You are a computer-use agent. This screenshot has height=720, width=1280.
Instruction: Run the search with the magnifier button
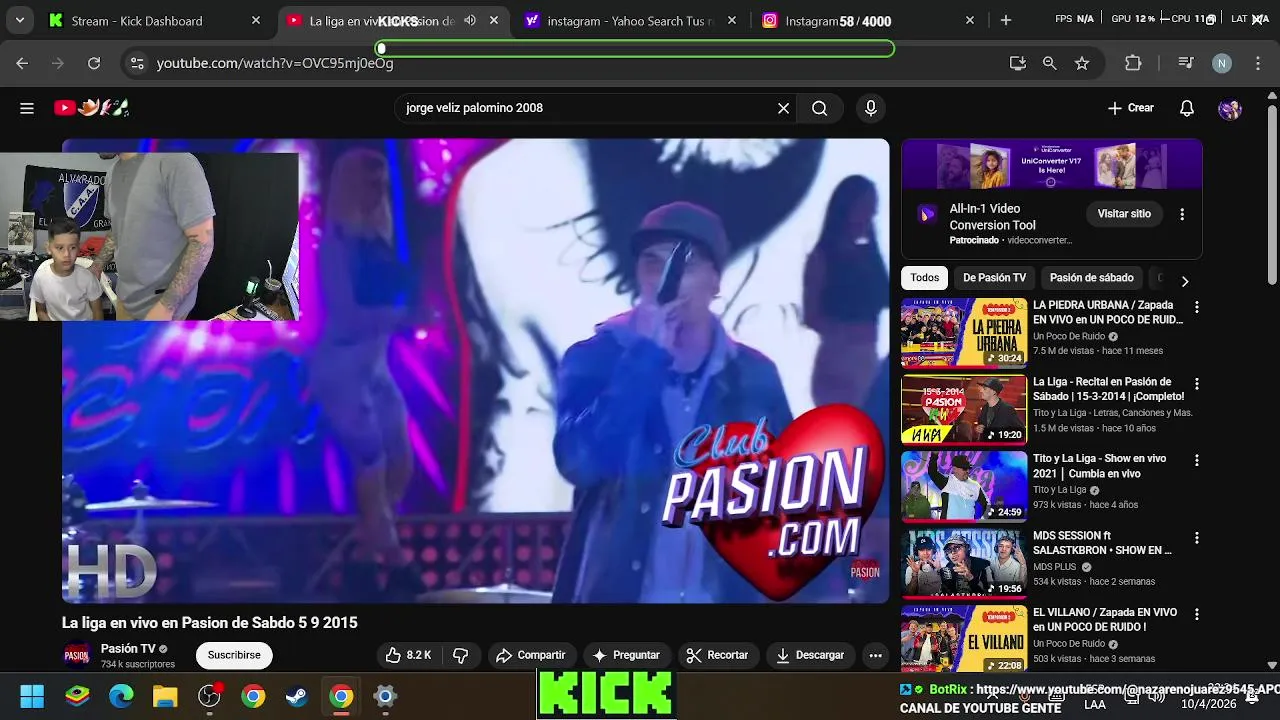click(820, 108)
